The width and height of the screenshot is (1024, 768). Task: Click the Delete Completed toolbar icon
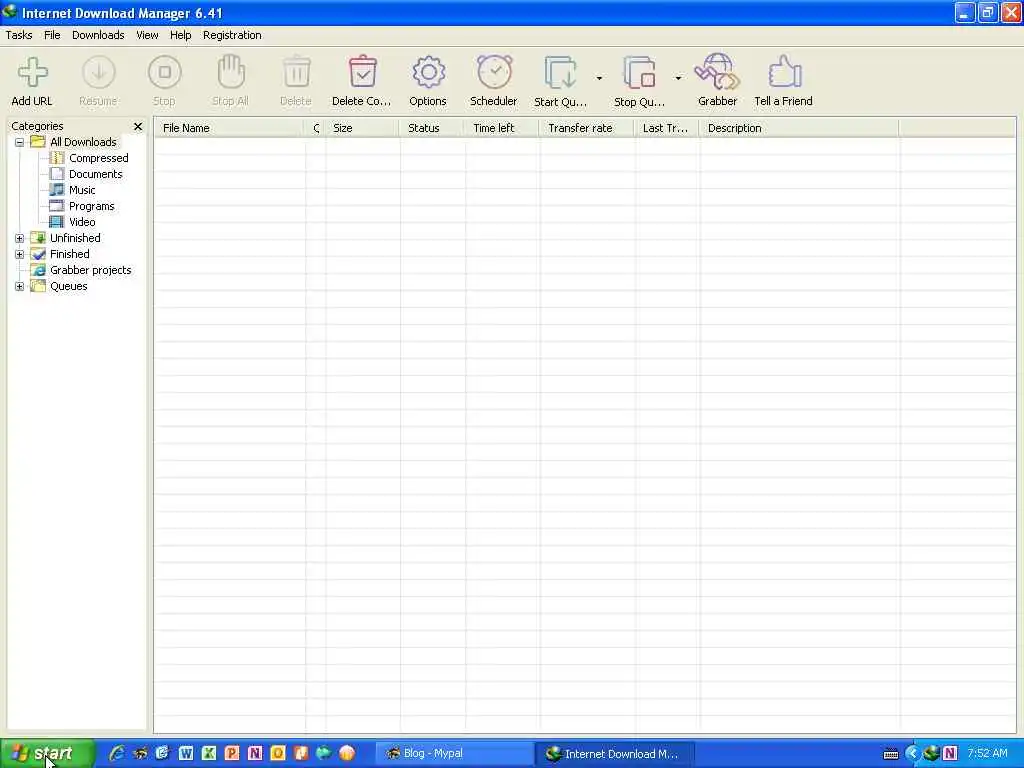tap(362, 72)
